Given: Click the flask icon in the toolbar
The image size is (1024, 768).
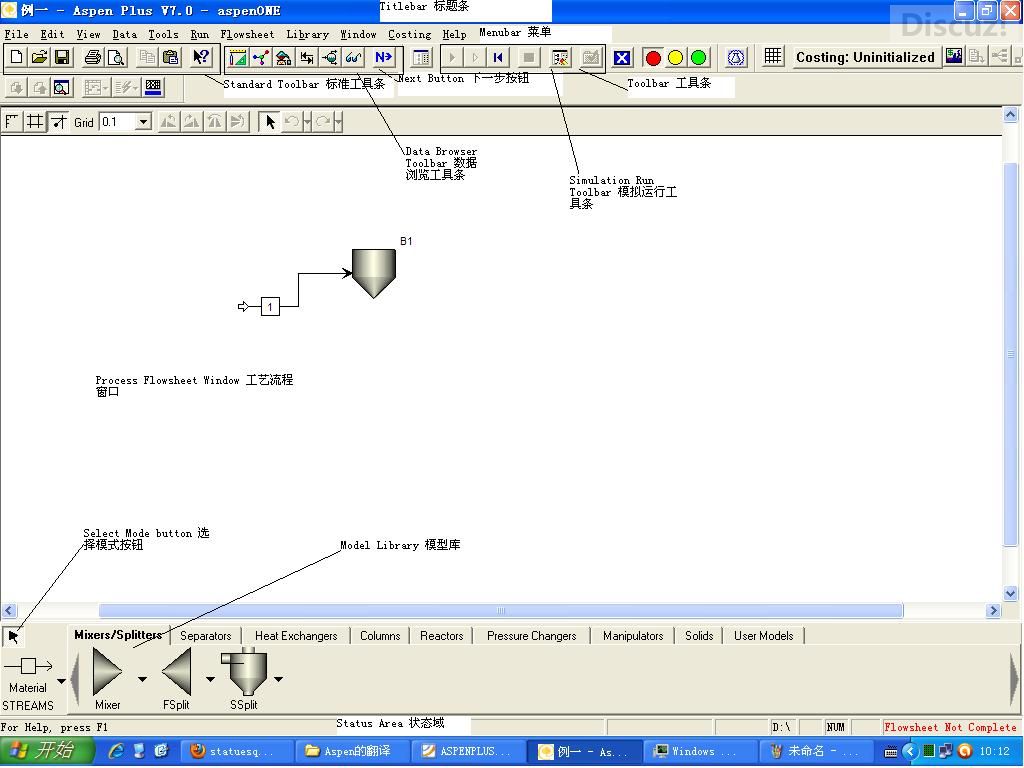Looking at the screenshot, I should coord(736,58).
